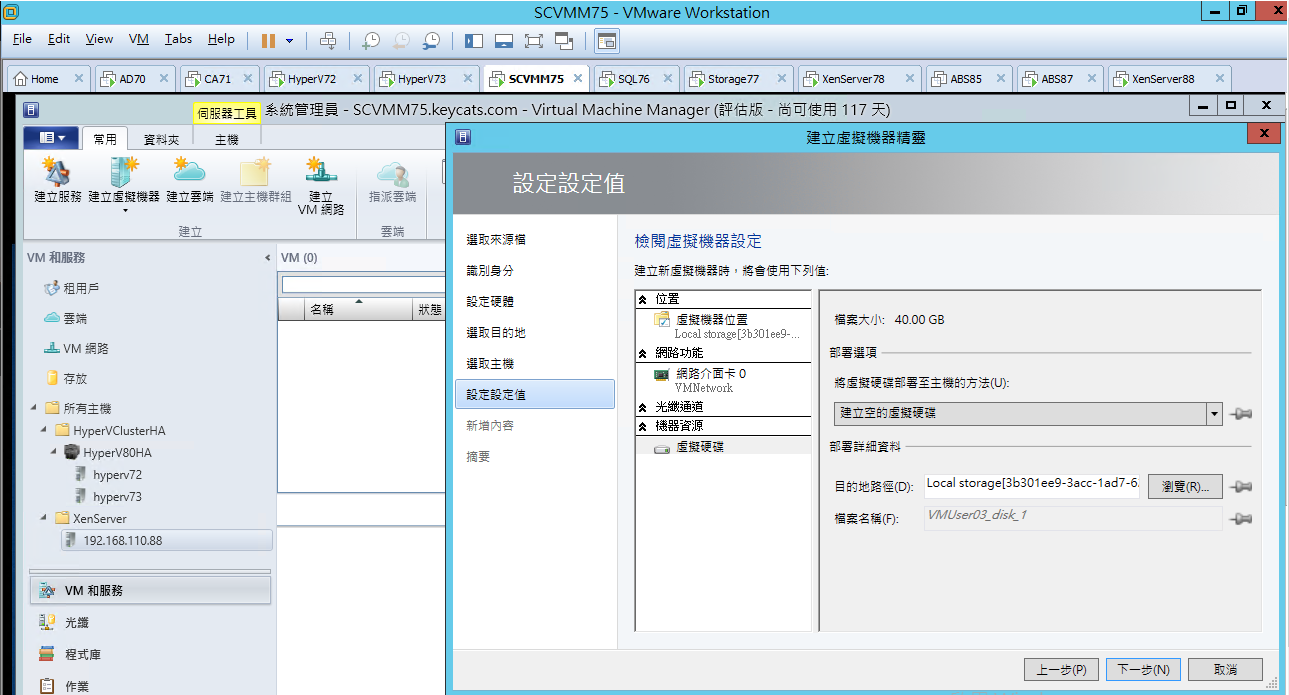Click the 建立 VM 網路 ribbon icon
Image resolution: width=1289 pixels, height=695 pixels.
coord(321,186)
